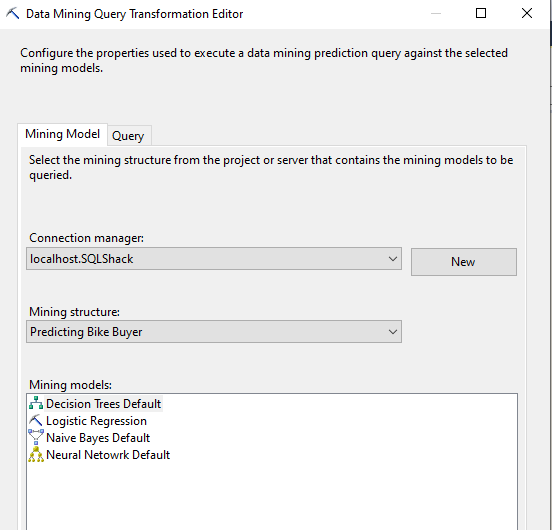Select Neural Netowrk Default model

[x=108, y=455]
